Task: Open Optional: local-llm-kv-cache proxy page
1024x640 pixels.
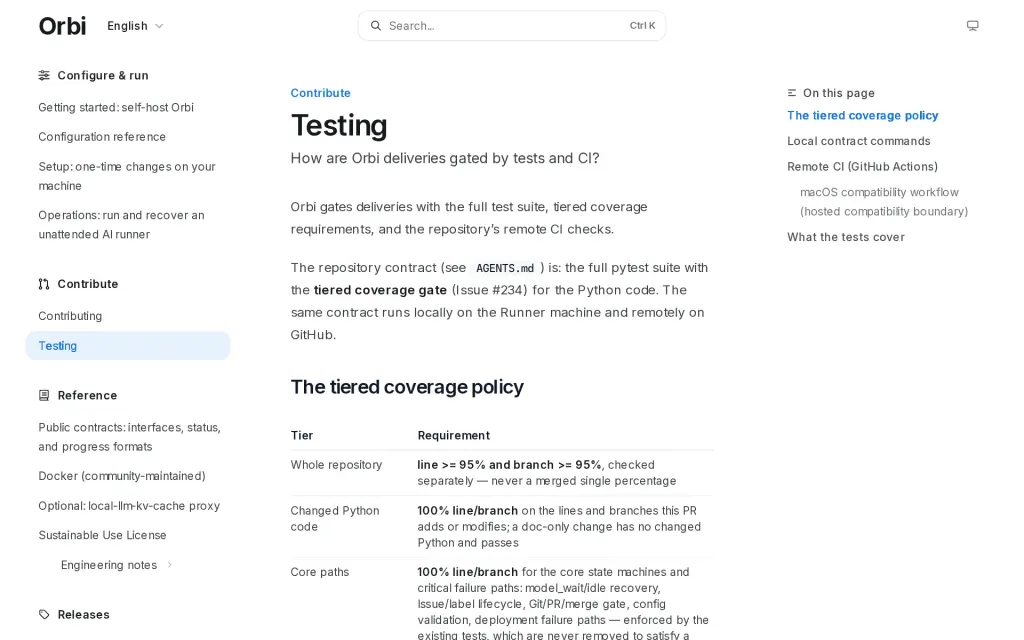Action: tap(129, 506)
